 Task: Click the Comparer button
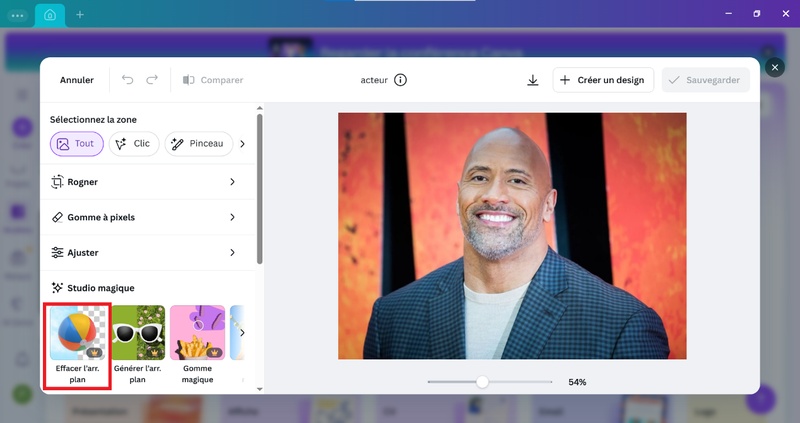coord(213,80)
